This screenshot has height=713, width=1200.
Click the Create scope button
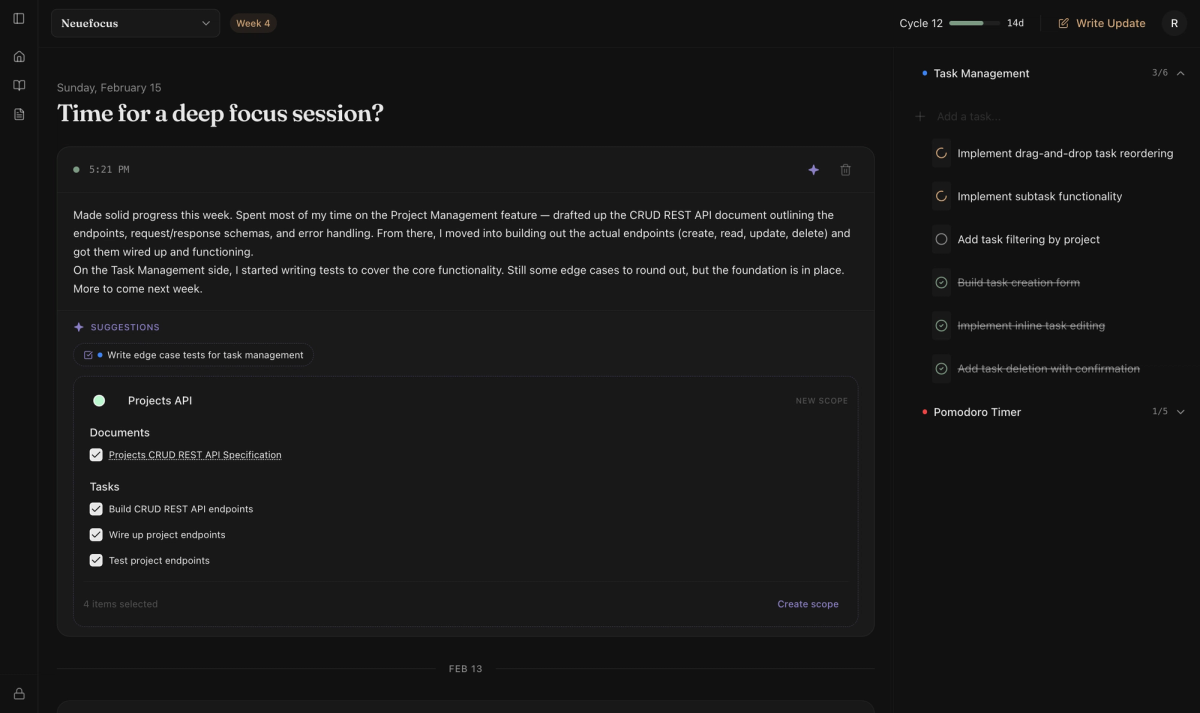pos(807,604)
